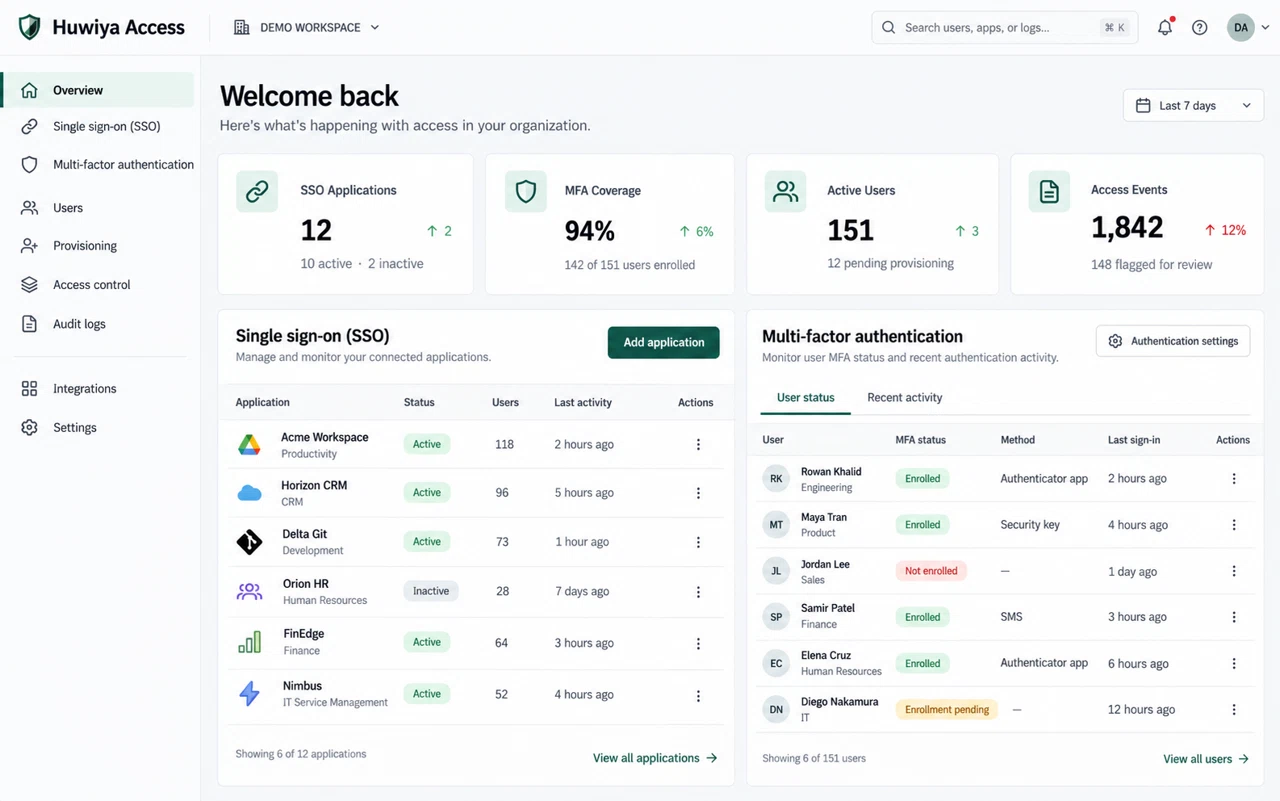1280x801 pixels.
Task: Select the User status tab
Action: click(806, 398)
